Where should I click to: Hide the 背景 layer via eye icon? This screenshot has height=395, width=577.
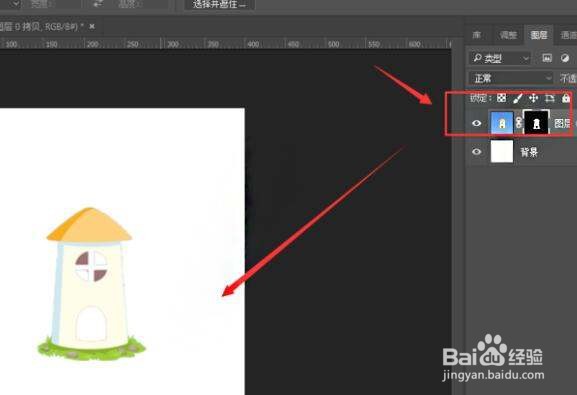[x=477, y=151]
